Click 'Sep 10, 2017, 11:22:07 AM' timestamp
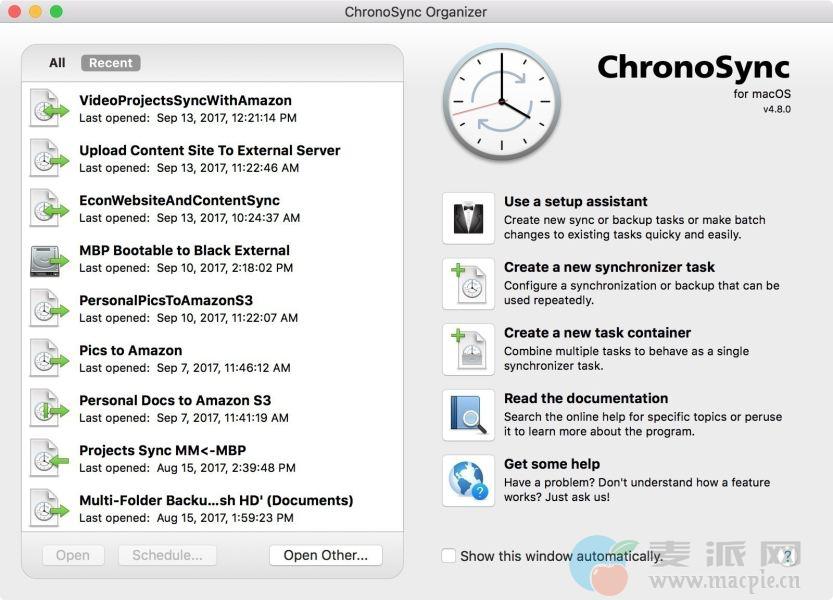Screen dimensions: 833x600 [227, 318]
